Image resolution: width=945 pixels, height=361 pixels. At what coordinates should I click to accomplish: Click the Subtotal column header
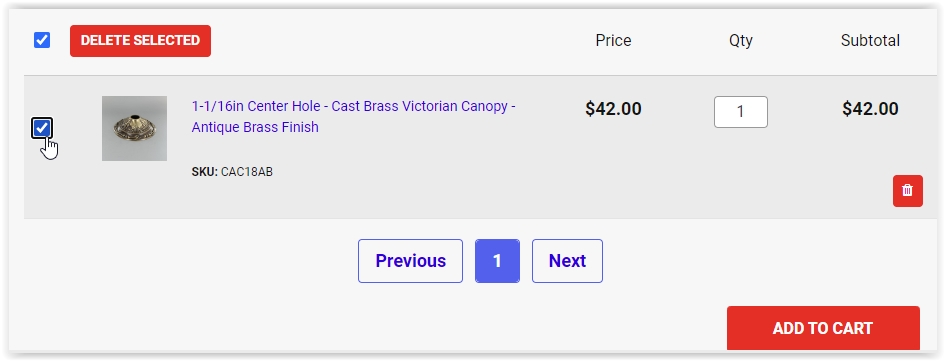[x=870, y=40]
